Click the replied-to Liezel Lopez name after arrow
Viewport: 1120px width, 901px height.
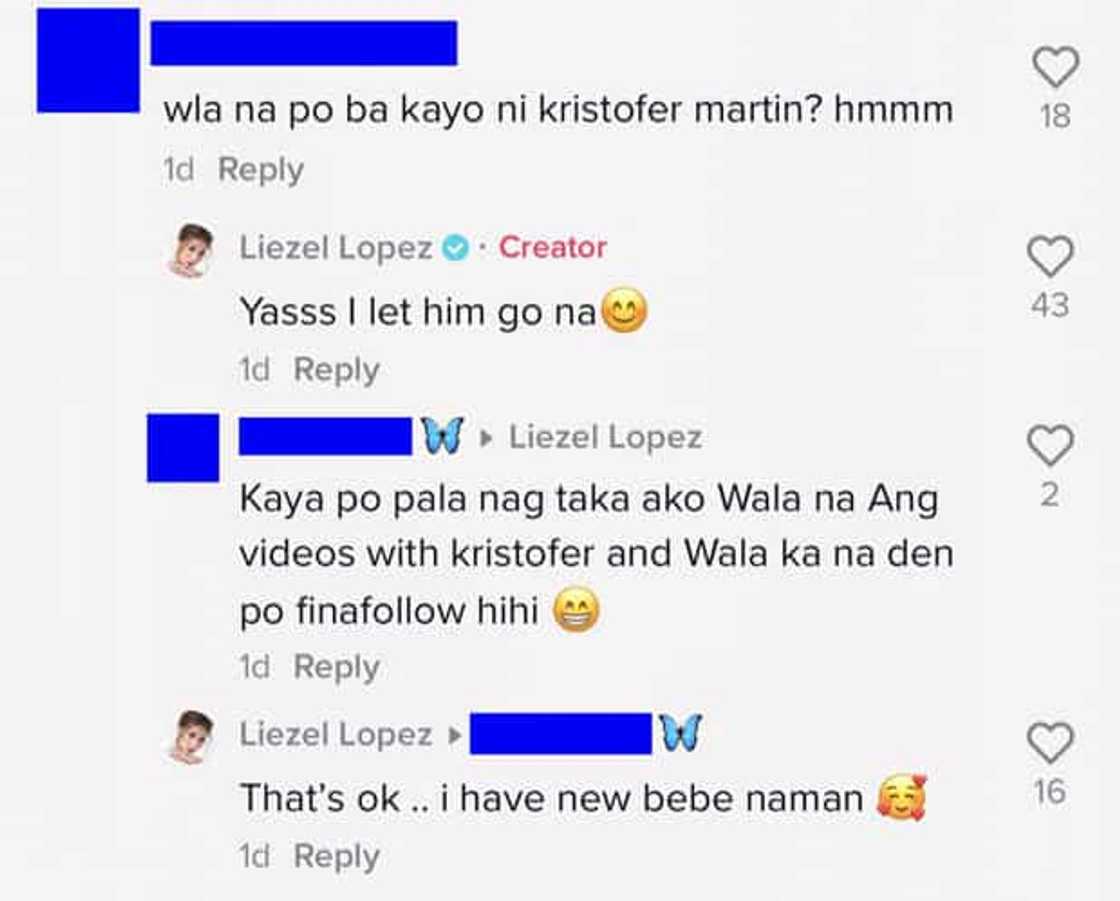(605, 437)
